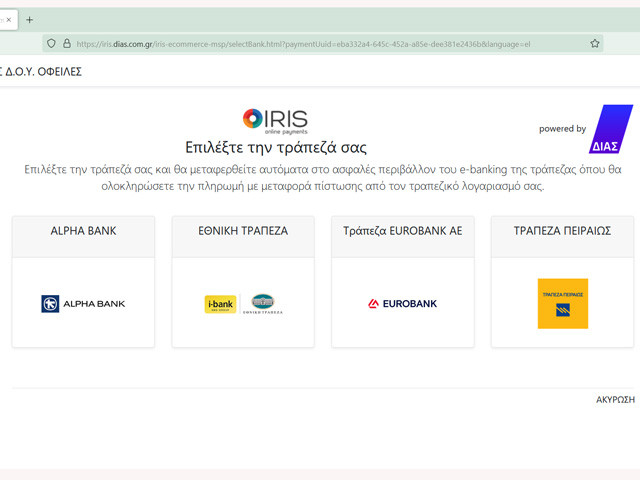Click the Eurobank logo image

(403, 303)
